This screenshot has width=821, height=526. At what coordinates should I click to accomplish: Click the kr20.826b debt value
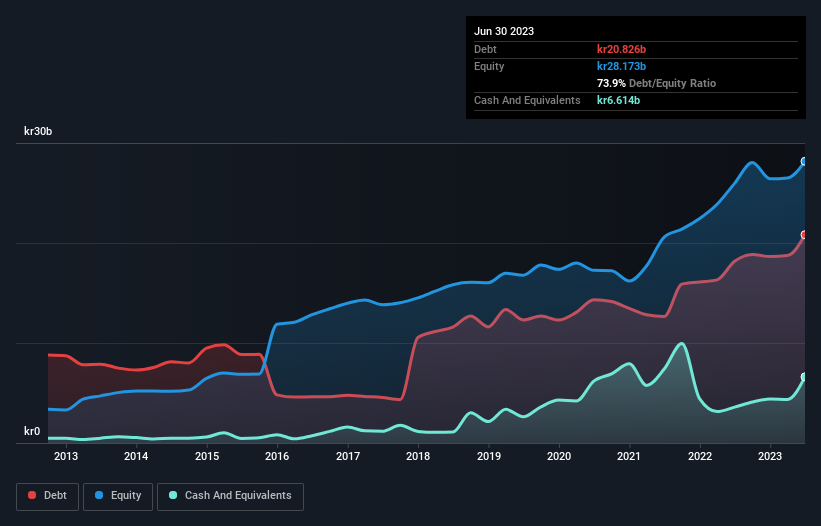pos(622,49)
